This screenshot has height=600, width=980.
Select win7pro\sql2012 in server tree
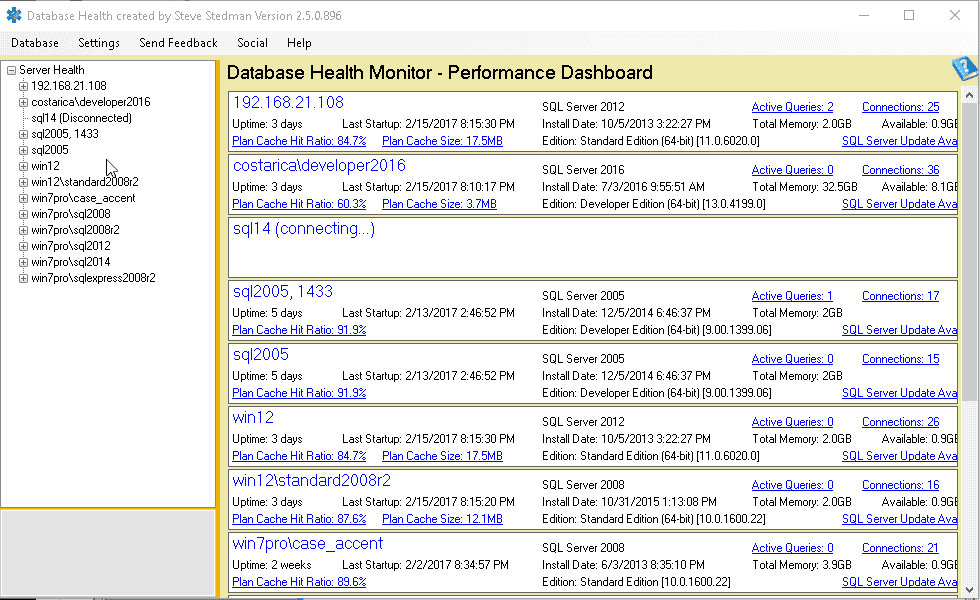(71, 246)
